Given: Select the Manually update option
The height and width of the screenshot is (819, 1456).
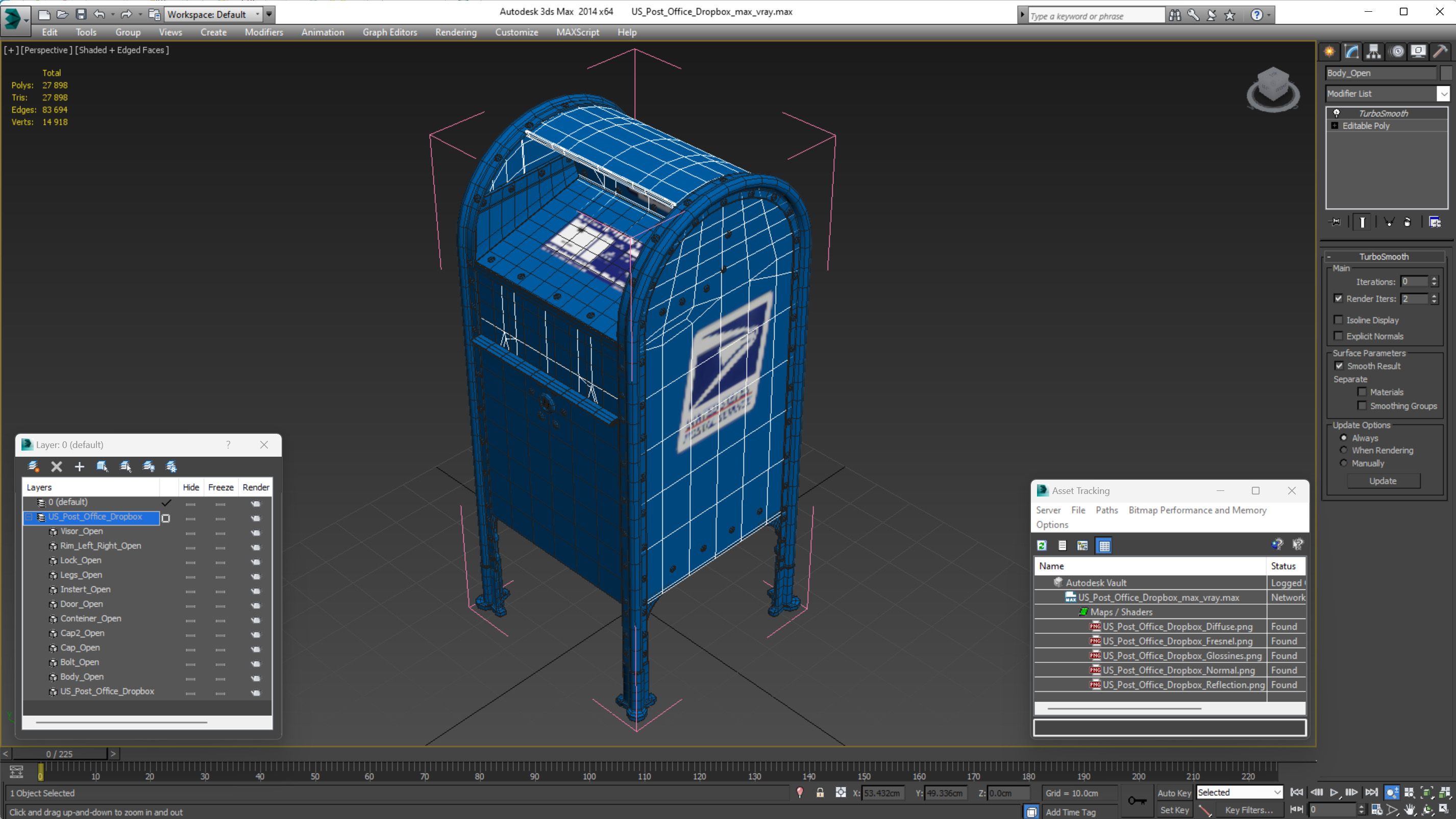Looking at the screenshot, I should pos(1344,463).
